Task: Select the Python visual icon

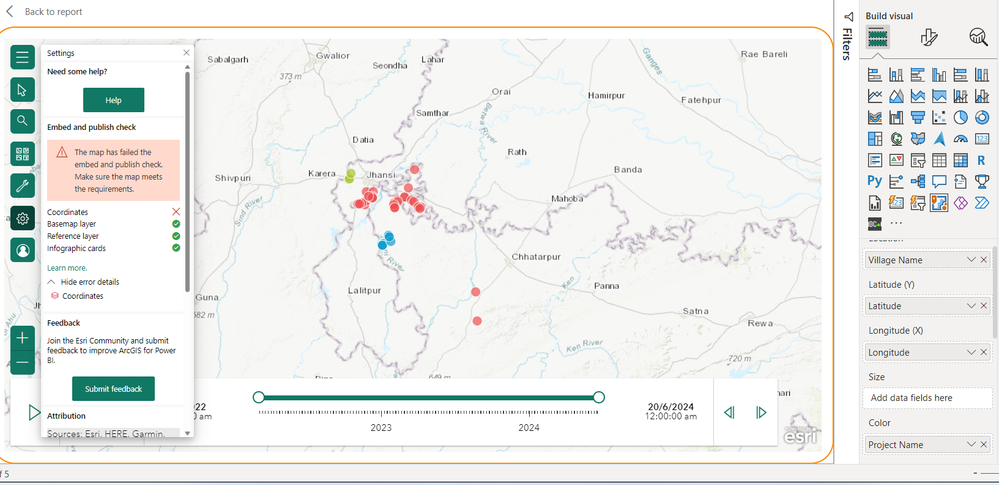Action: pyautogui.click(x=875, y=181)
